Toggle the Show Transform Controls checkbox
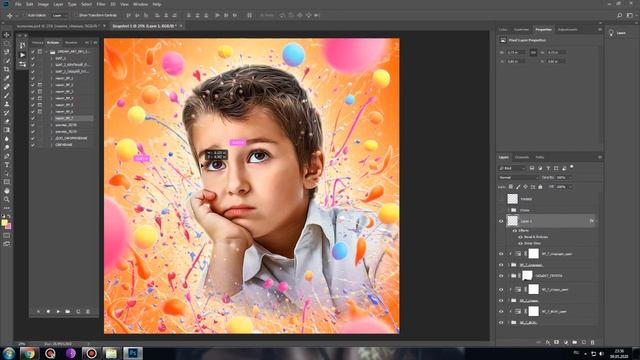640x360 pixels. pyautogui.click(x=76, y=15)
